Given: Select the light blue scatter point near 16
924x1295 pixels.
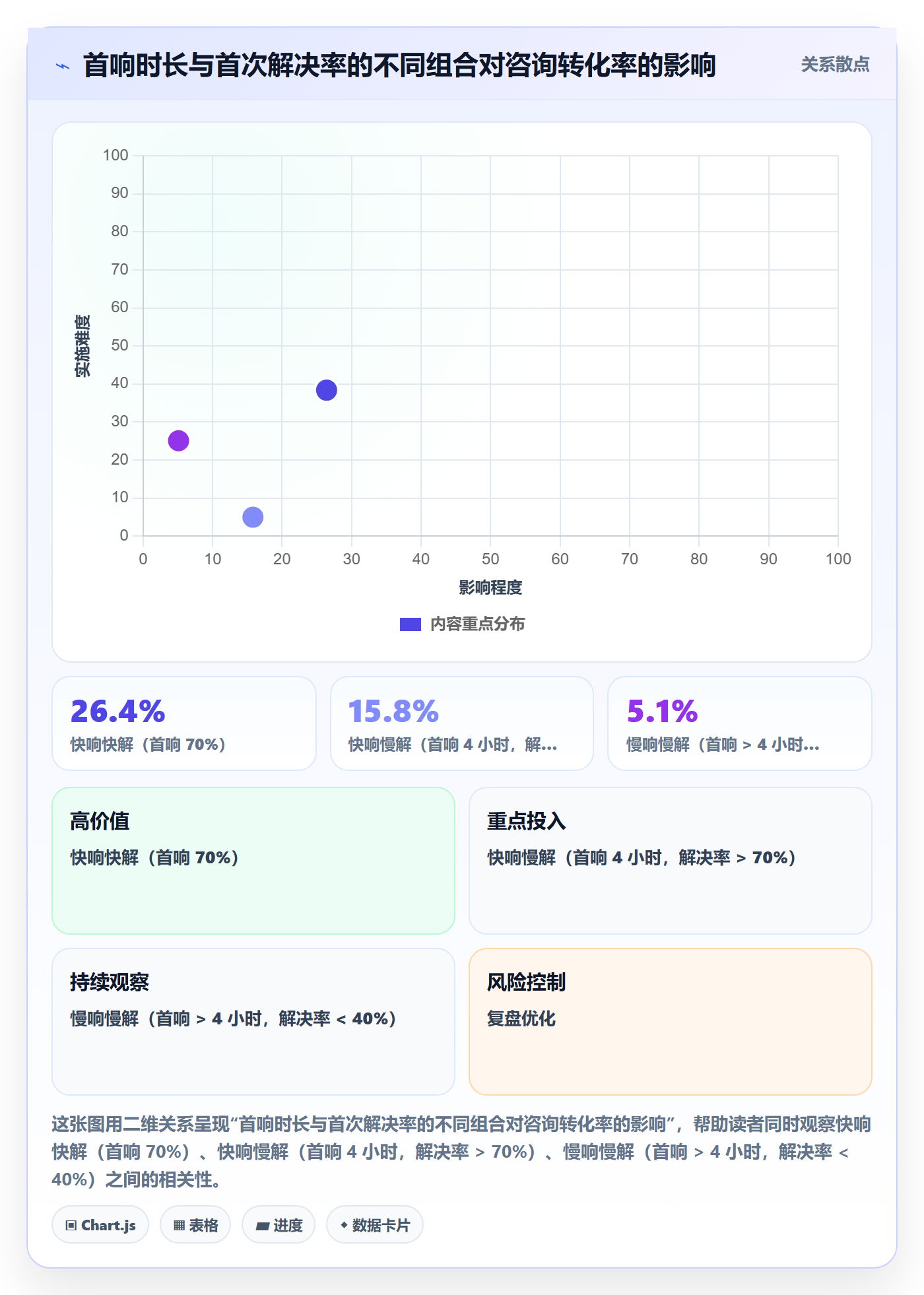Looking at the screenshot, I should pos(253,517).
